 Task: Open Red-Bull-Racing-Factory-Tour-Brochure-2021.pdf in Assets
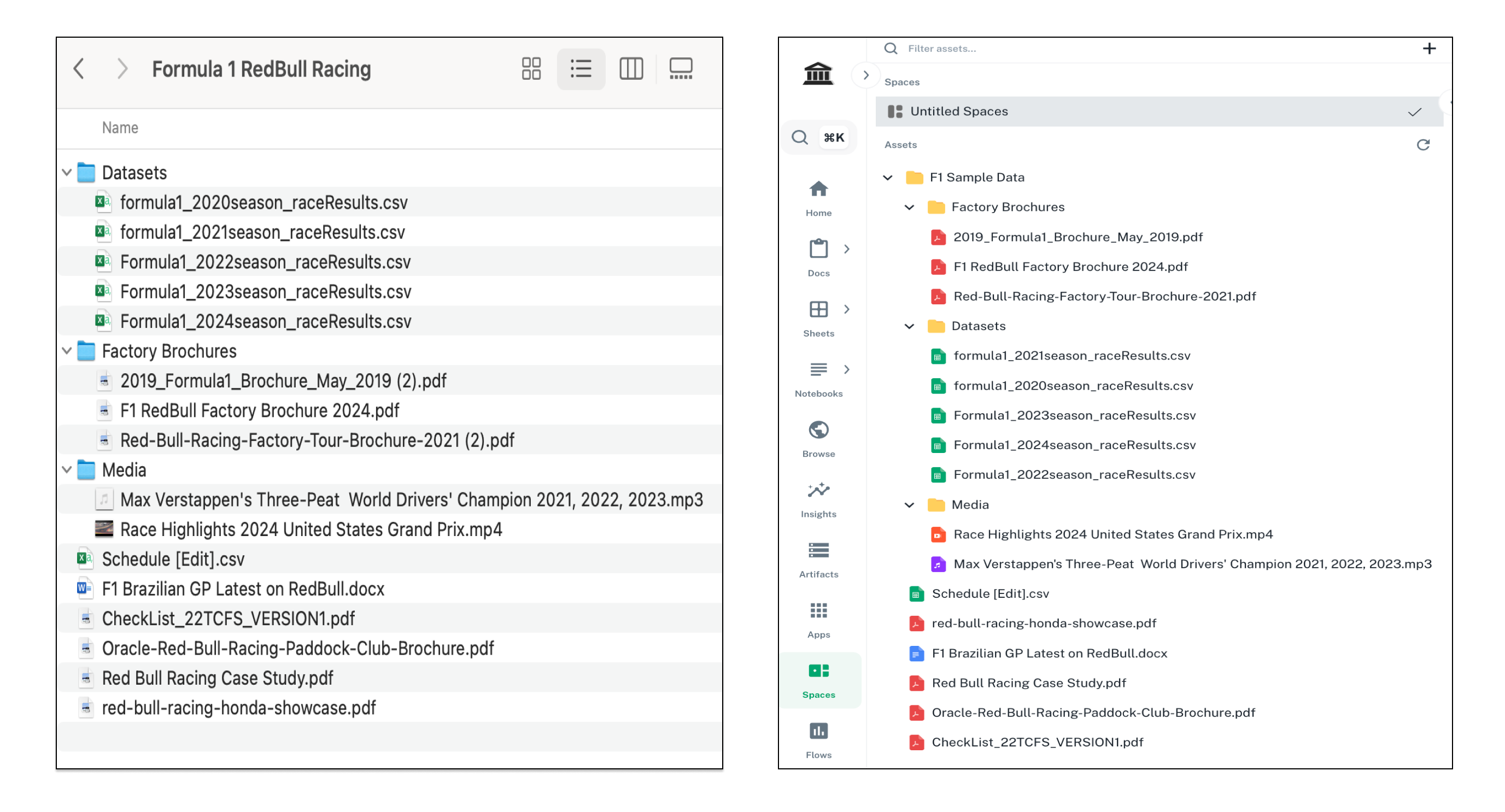[1104, 296]
